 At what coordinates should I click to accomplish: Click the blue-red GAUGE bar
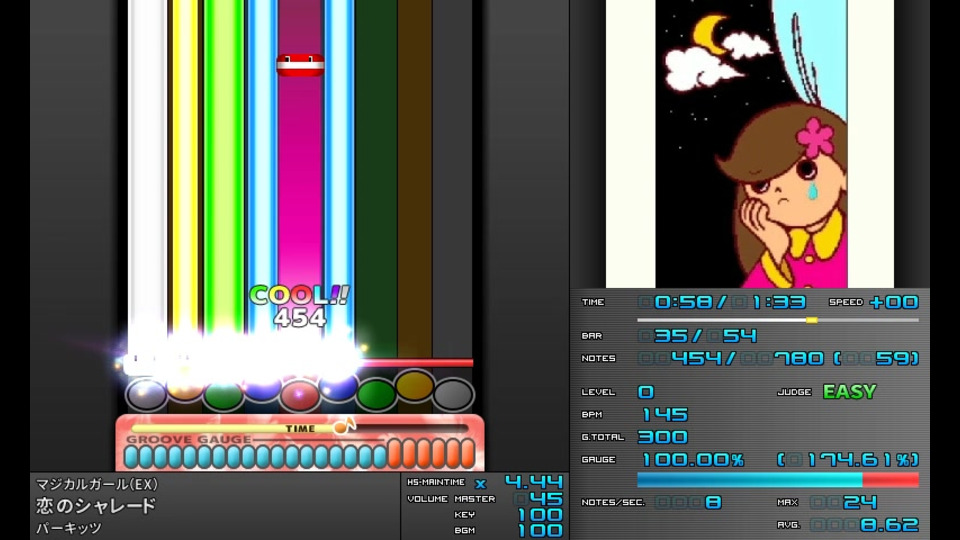tap(778, 479)
